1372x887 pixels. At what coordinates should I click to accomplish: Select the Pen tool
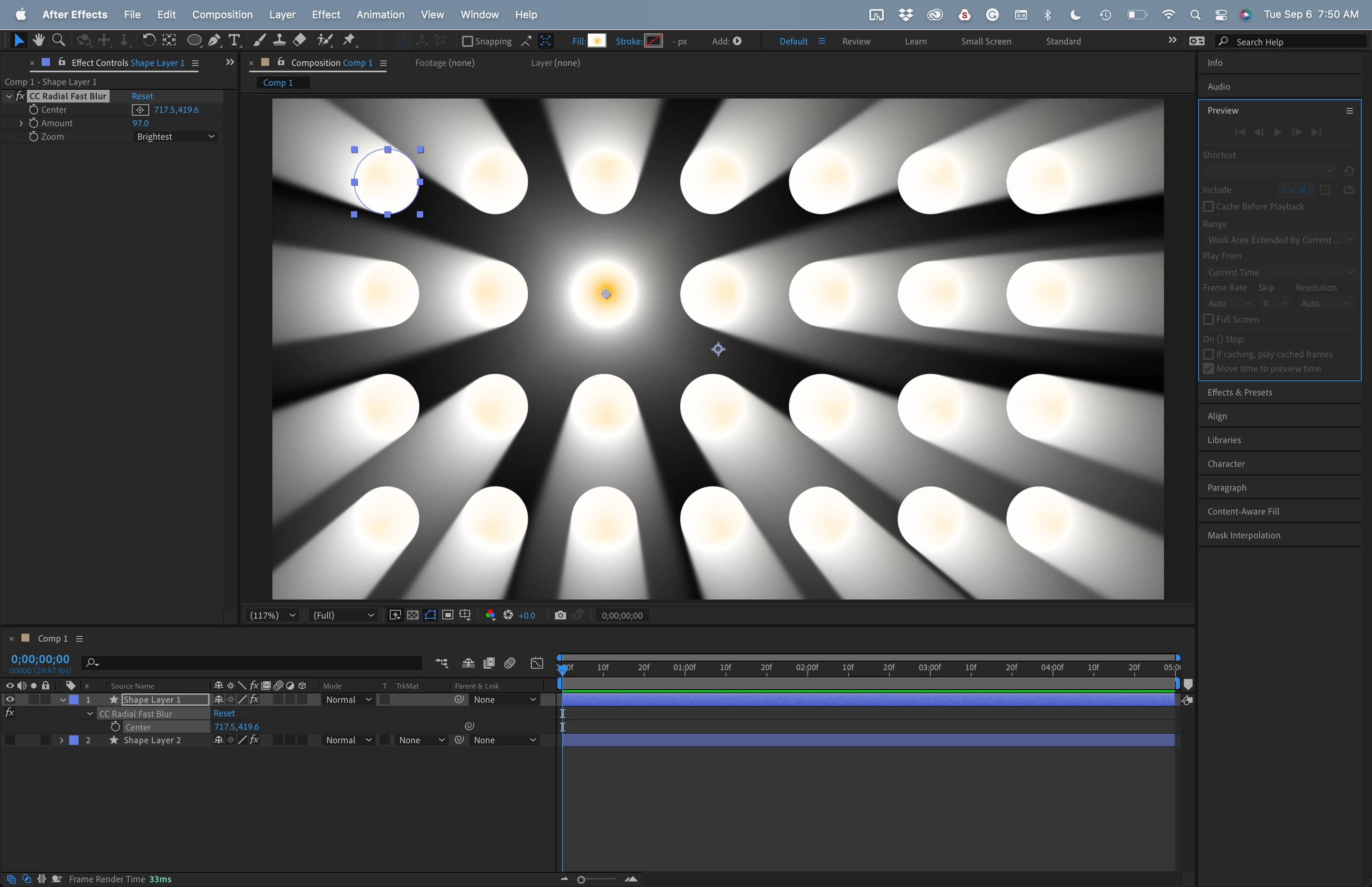(x=214, y=40)
